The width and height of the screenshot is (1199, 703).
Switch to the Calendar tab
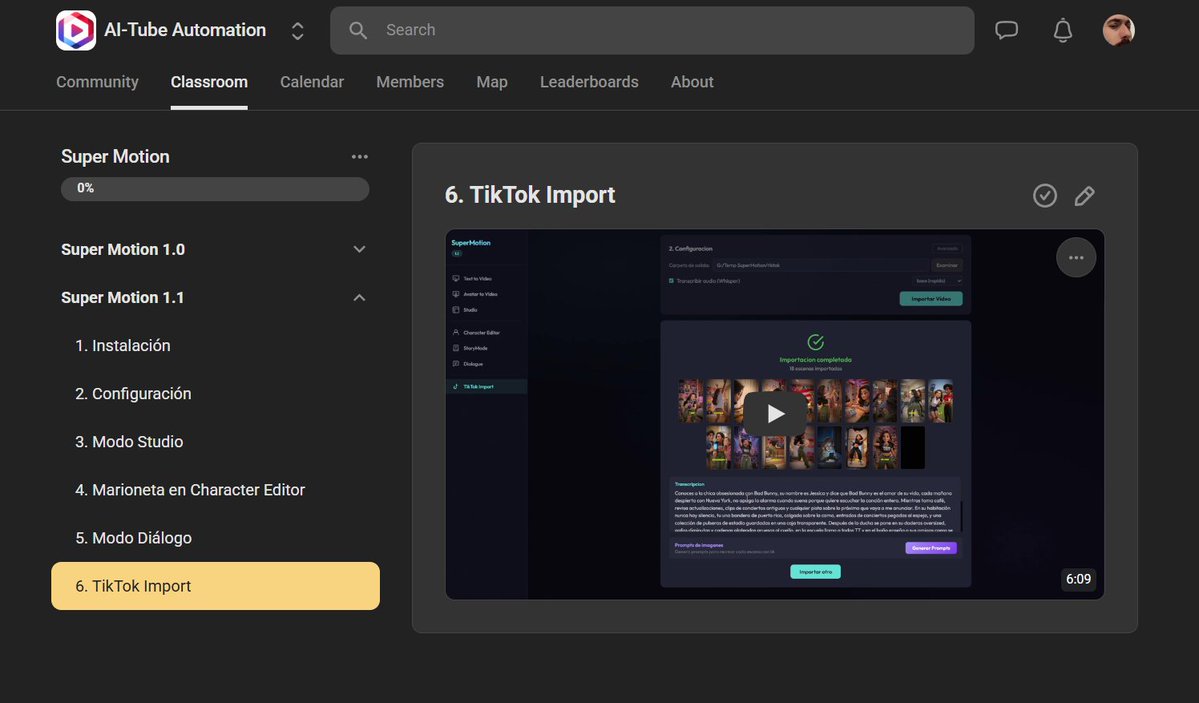pos(312,82)
